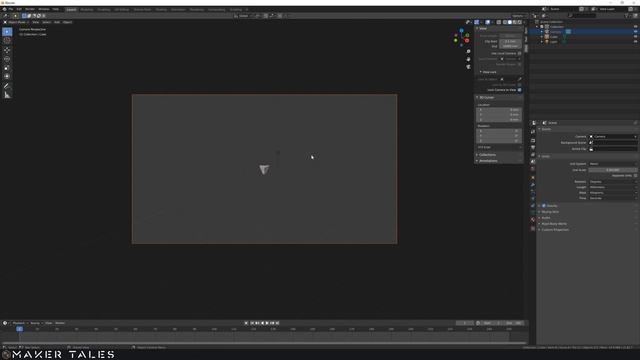
Task: Click 3D Cursor Location X field
Action: [x=499, y=110]
